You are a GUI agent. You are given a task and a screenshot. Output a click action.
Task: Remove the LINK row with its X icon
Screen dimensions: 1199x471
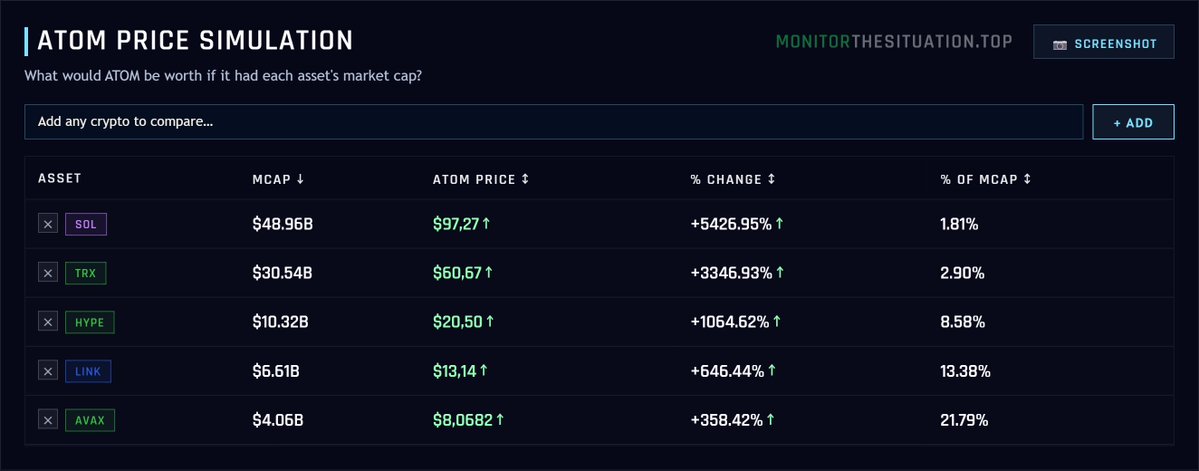[x=48, y=371]
